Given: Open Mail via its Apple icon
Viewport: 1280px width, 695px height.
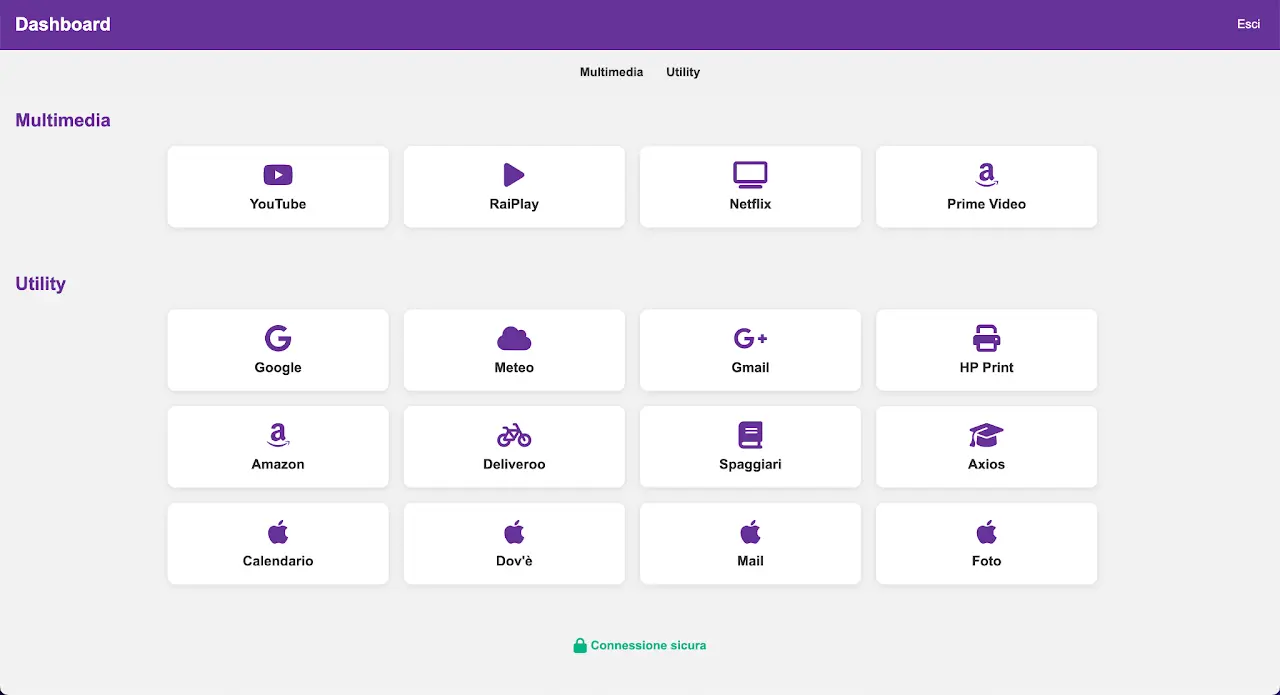Looking at the screenshot, I should [750, 531].
